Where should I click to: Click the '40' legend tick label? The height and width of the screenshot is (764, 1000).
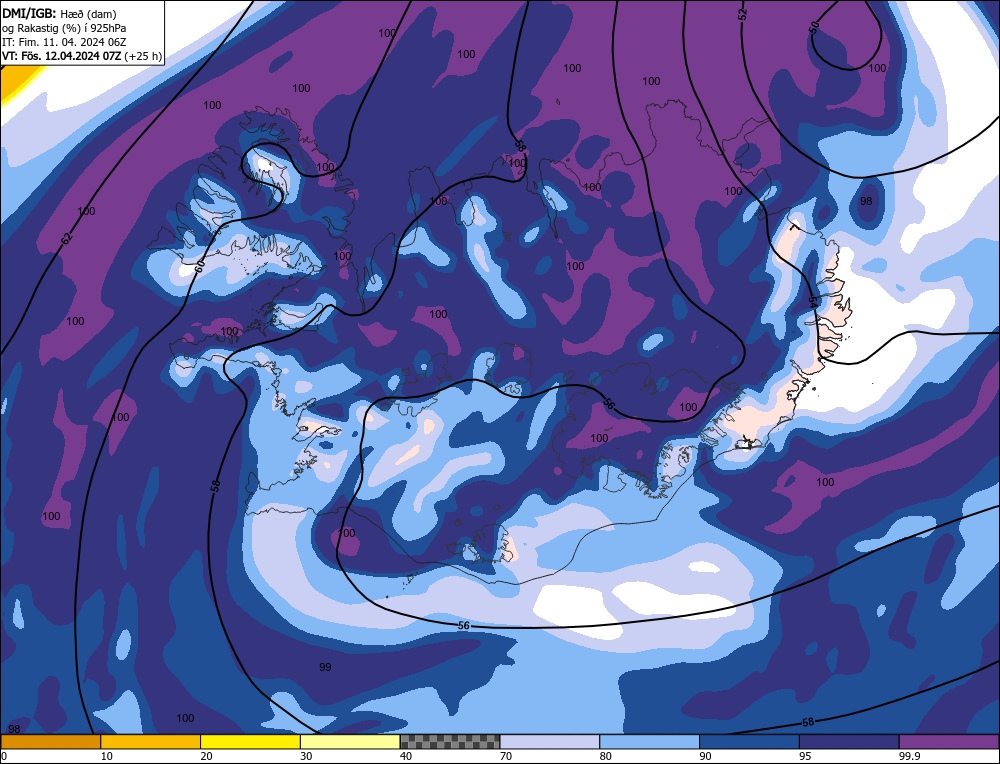(406, 756)
